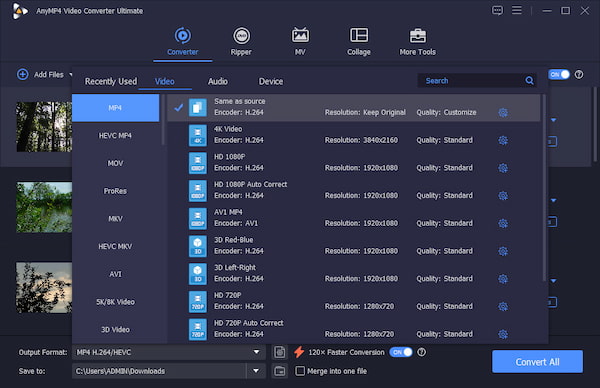
Task: Select AVI format category
Action: coord(116,274)
